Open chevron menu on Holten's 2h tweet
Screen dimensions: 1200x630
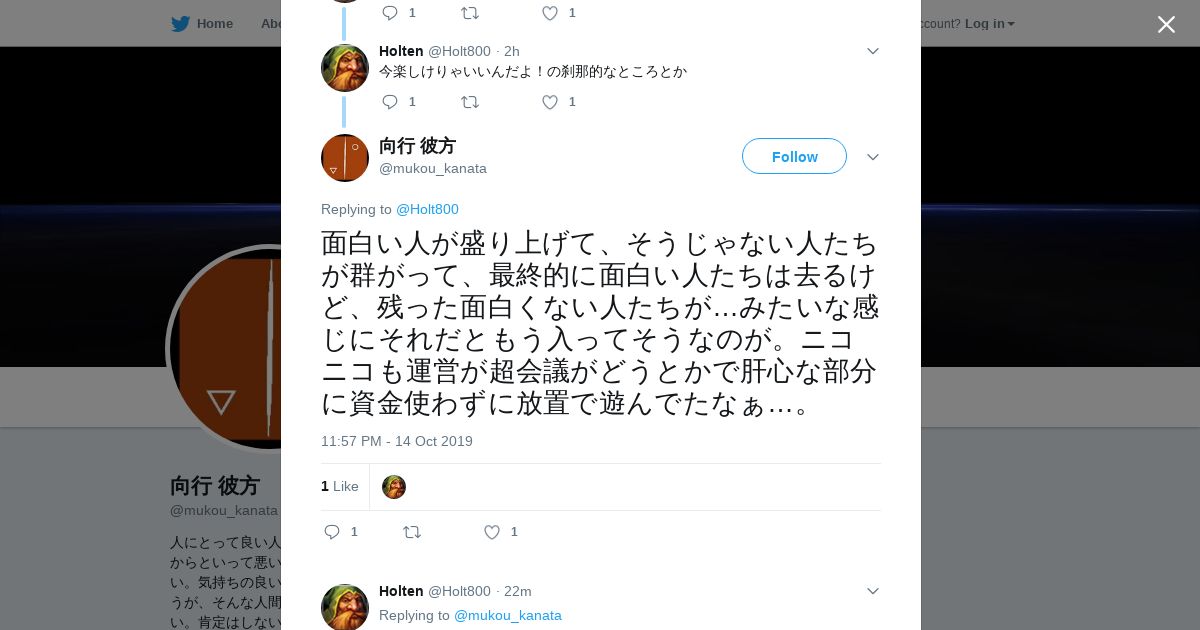[x=872, y=51]
